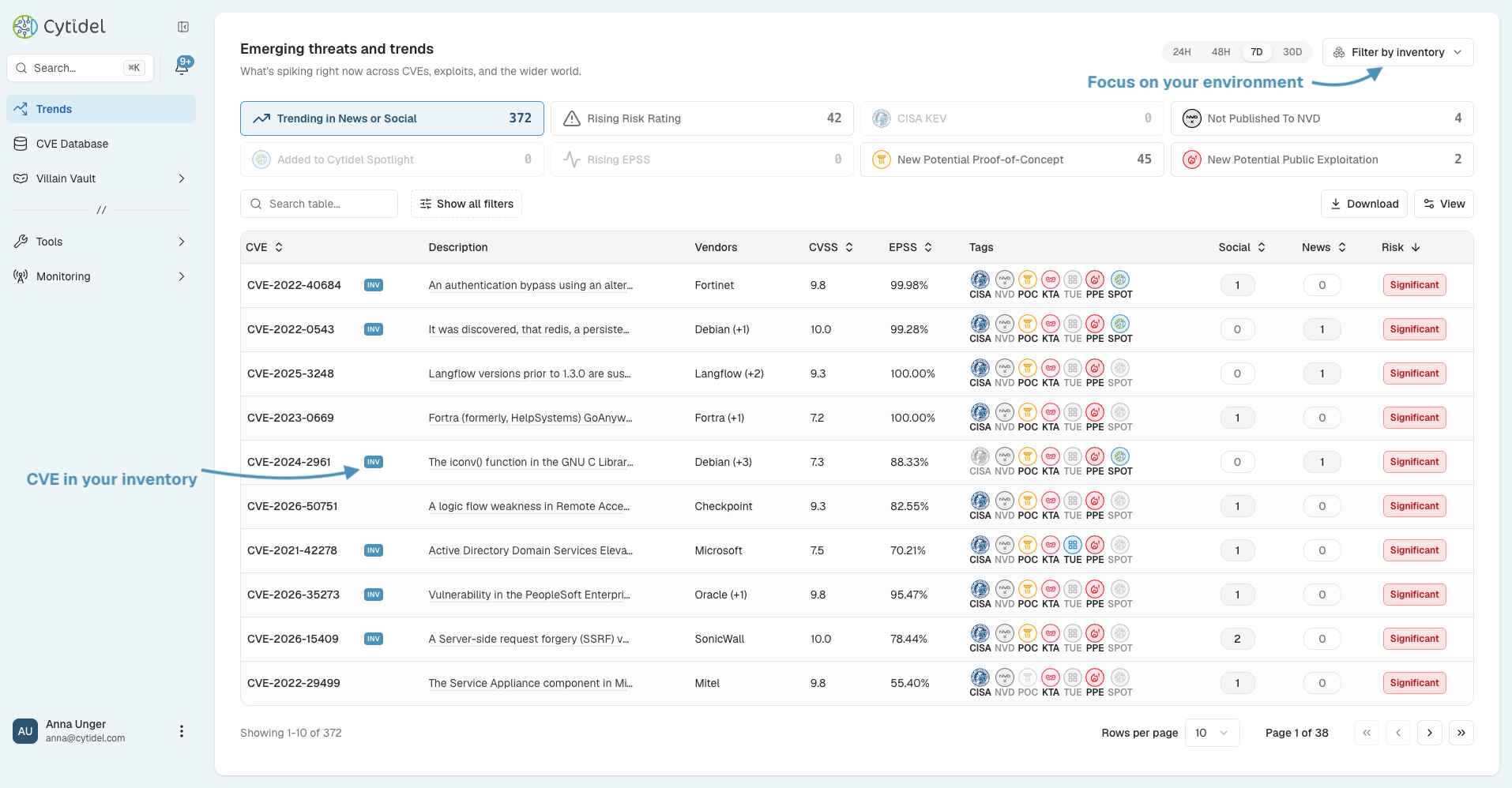The image size is (1512, 788).
Task: Switch time range to 30D
Action: pyautogui.click(x=1292, y=52)
